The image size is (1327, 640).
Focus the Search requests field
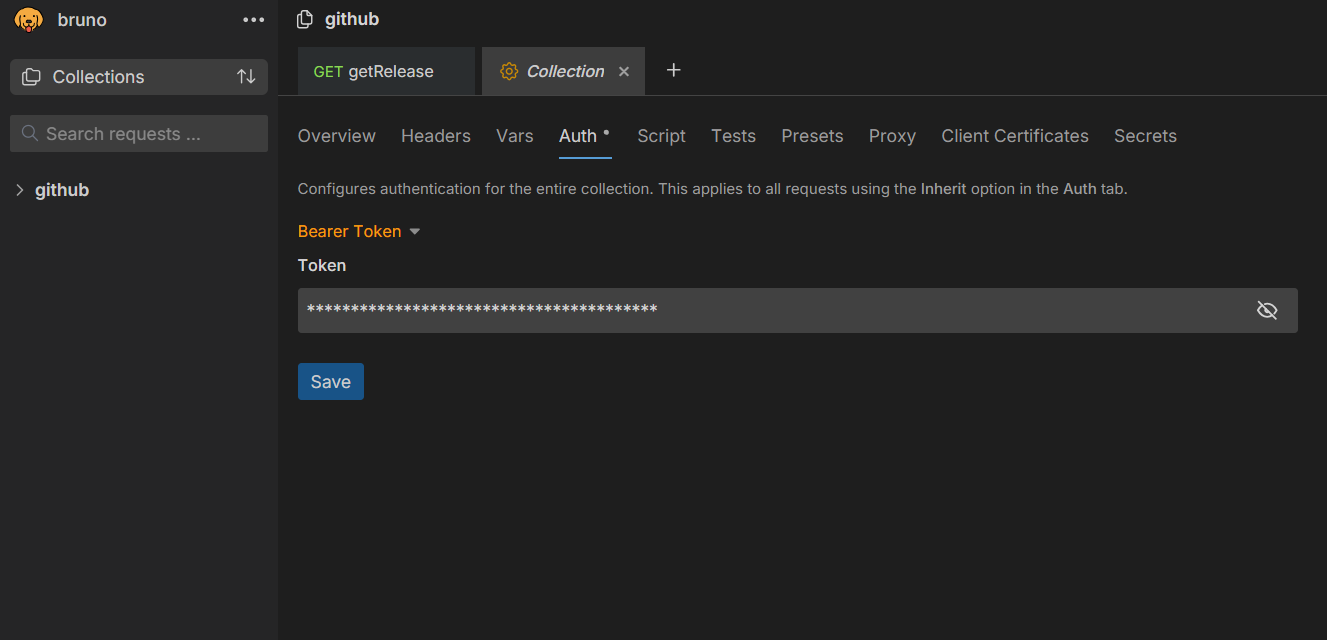tap(139, 134)
